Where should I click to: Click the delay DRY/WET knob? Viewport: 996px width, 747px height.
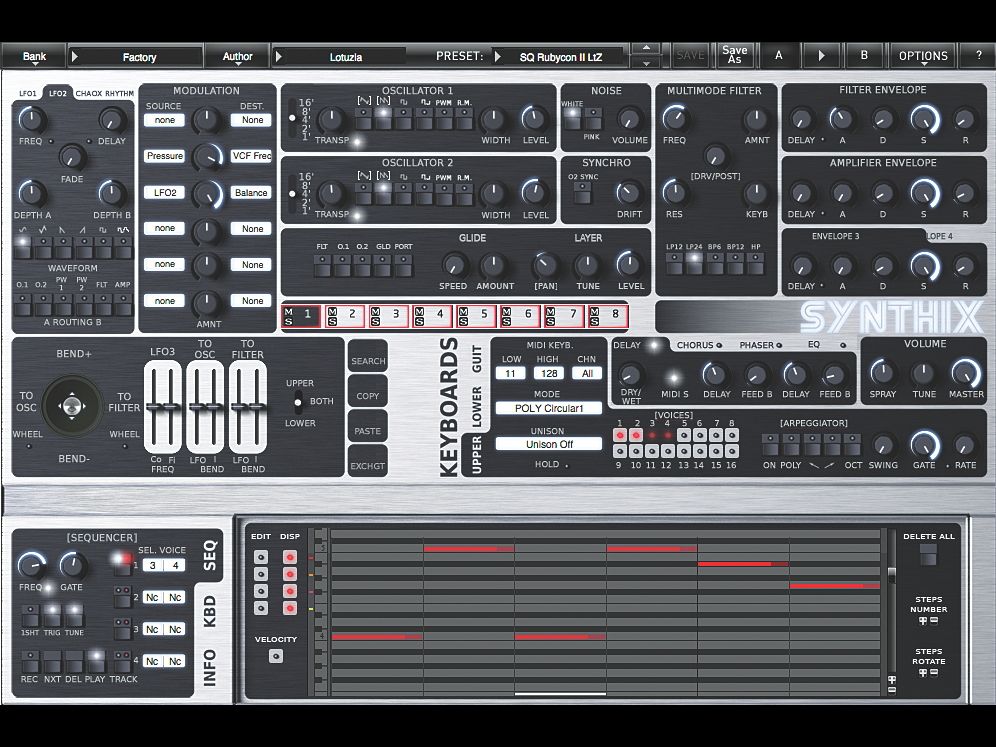coord(630,375)
